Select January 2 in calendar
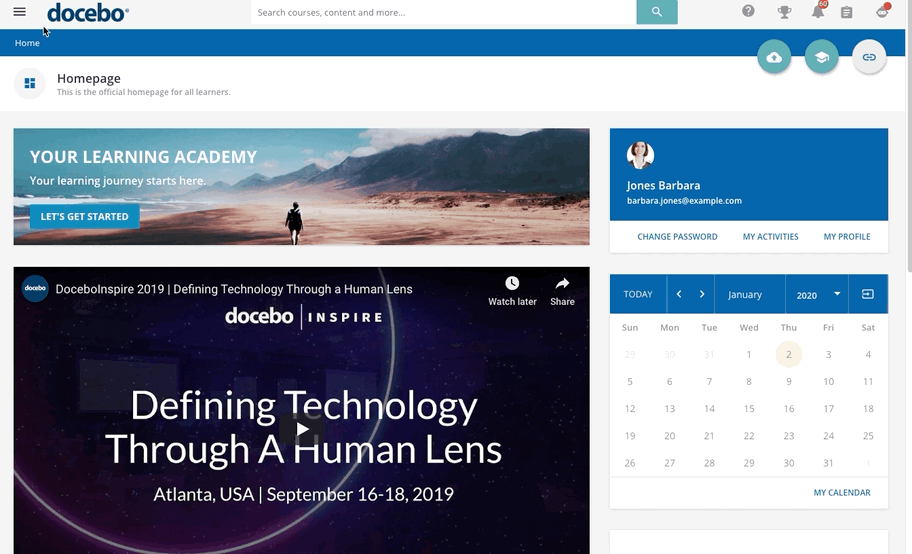Viewport: 912px width, 554px height. click(789, 354)
